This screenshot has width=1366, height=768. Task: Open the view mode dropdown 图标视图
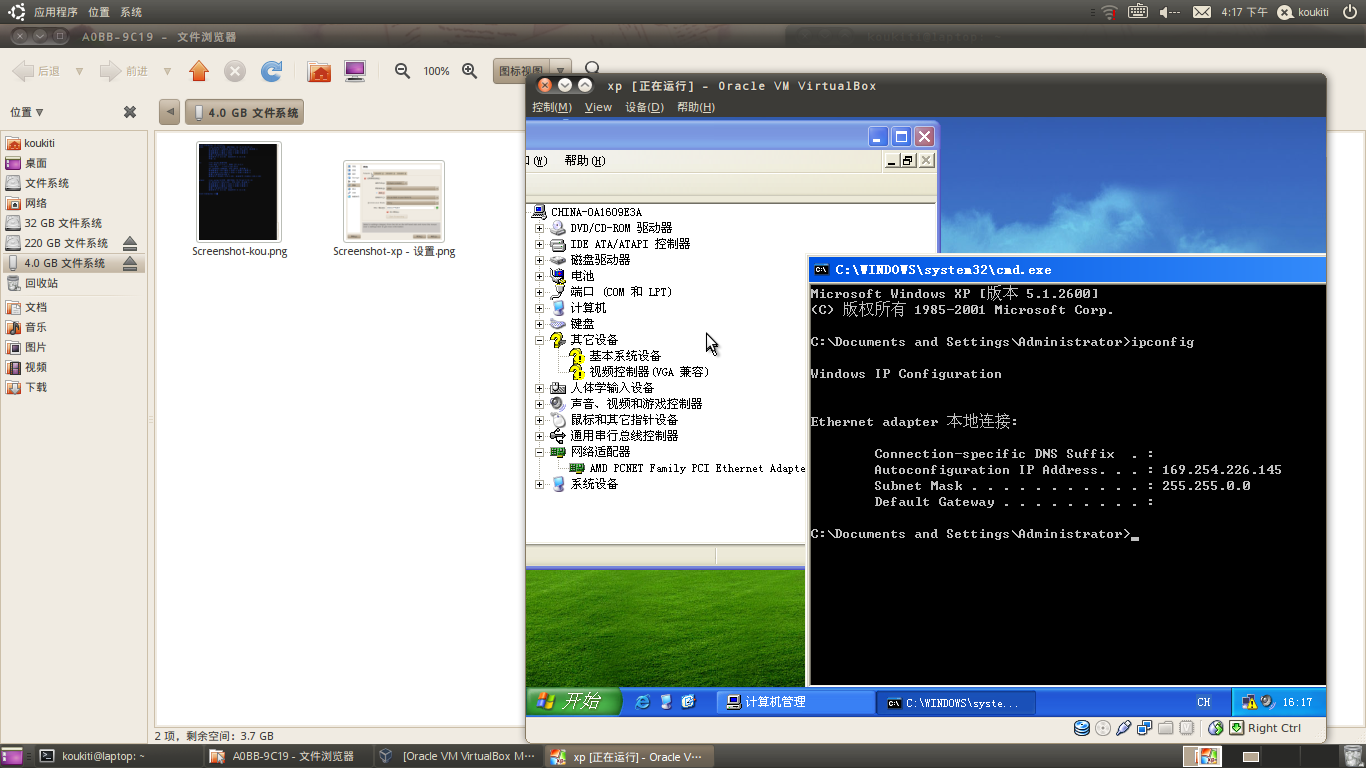click(532, 71)
